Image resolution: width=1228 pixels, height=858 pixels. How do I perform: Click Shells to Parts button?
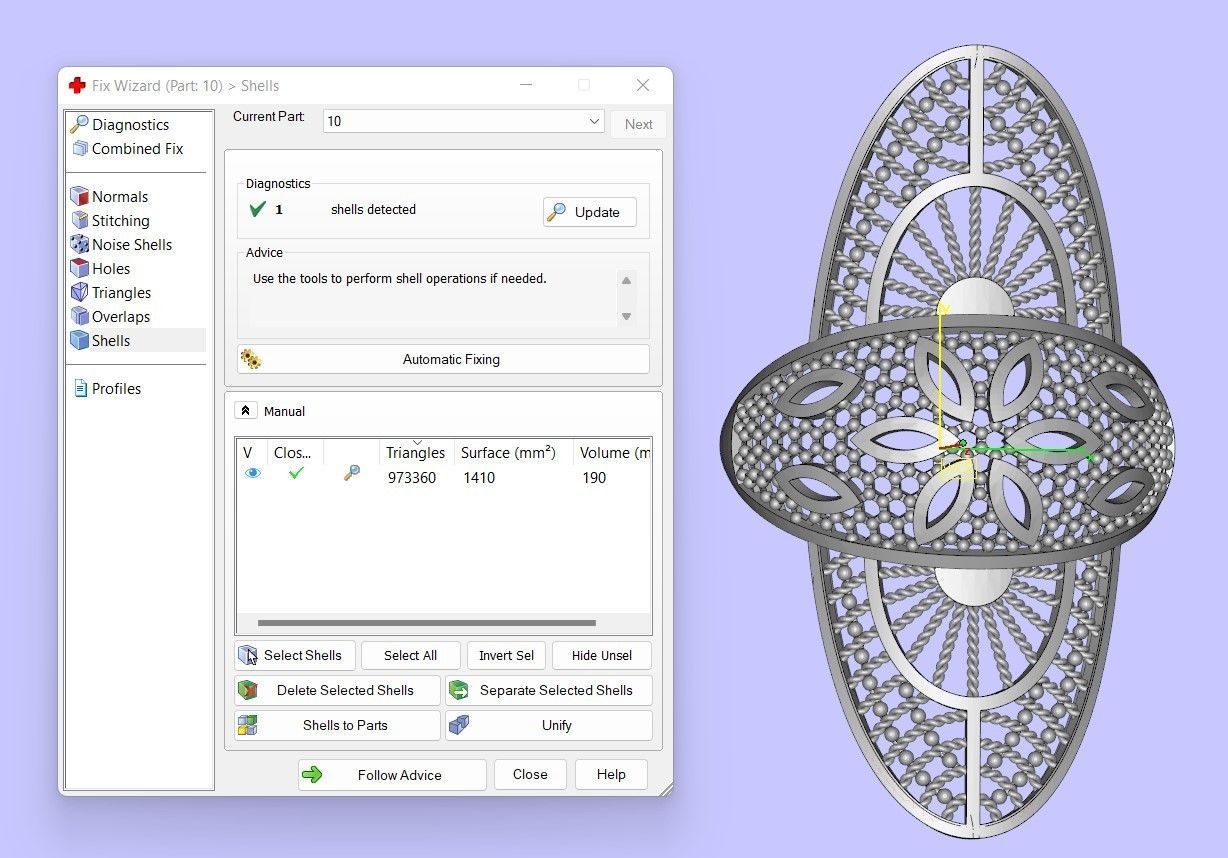337,726
